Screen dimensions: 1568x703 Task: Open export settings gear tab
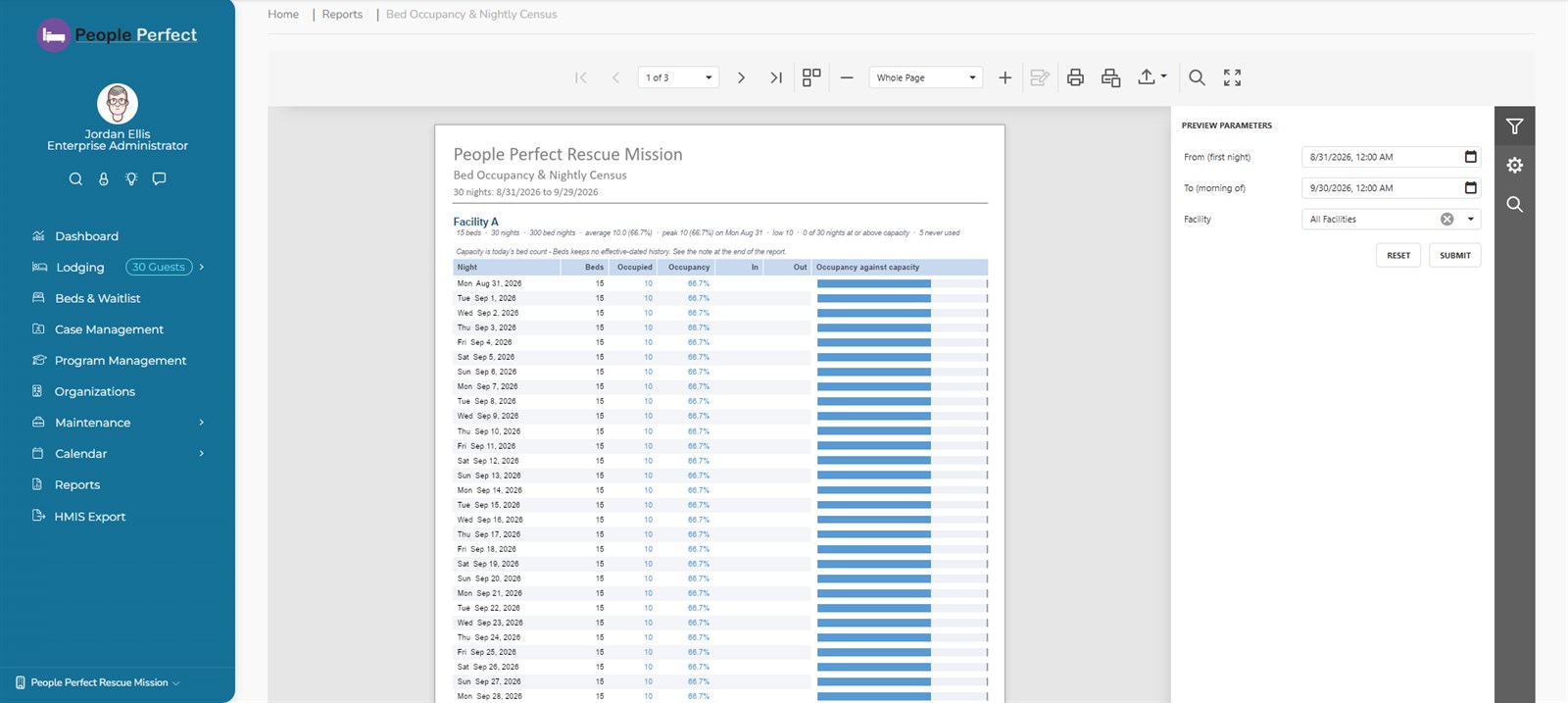click(1515, 166)
